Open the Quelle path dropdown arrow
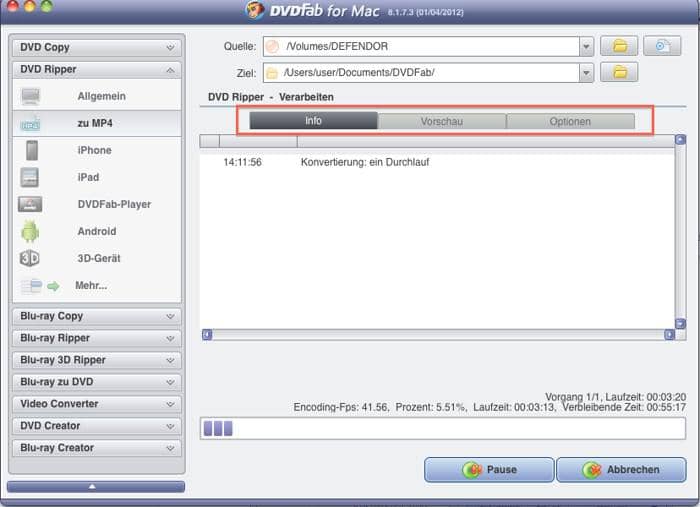 coord(586,46)
